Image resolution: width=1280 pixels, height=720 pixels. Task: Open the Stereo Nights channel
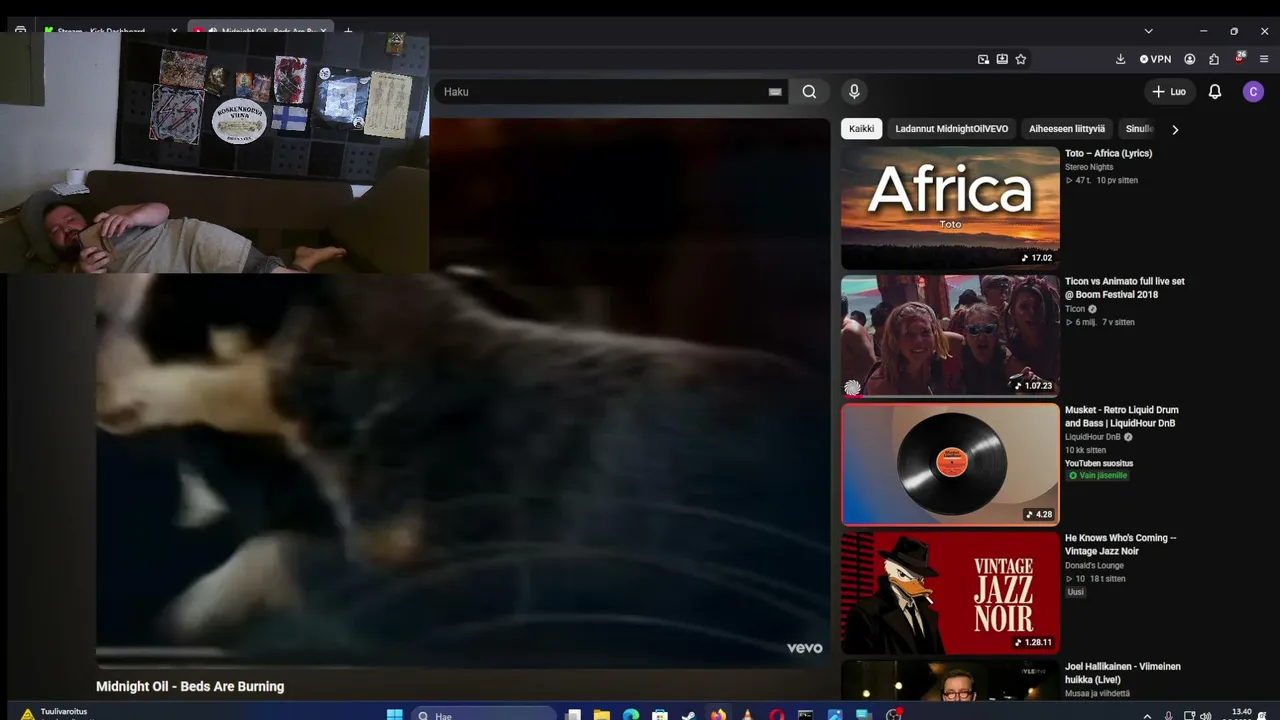(1089, 167)
